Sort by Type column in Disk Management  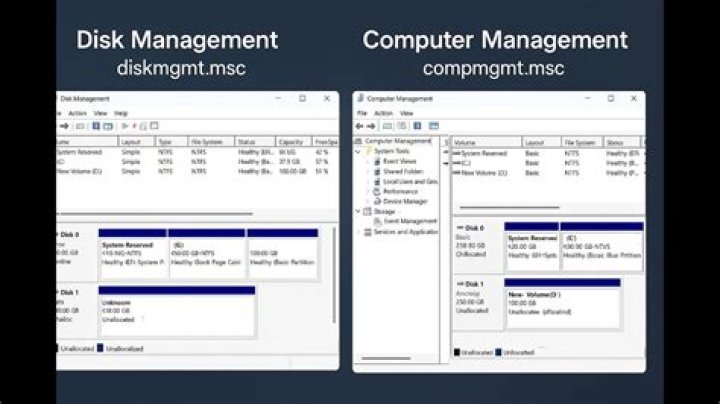point(170,142)
